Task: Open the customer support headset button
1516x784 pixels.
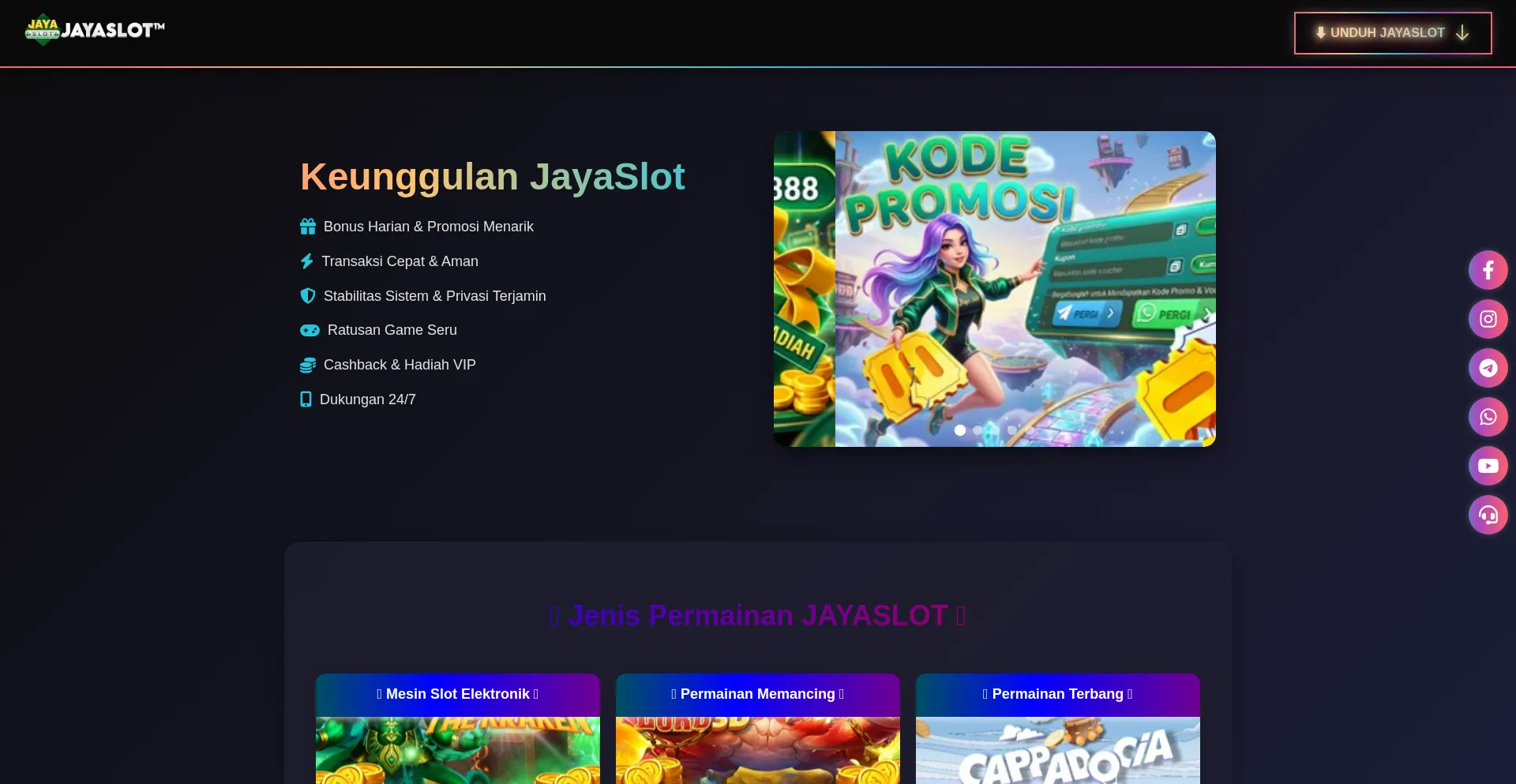Action: coord(1488,515)
